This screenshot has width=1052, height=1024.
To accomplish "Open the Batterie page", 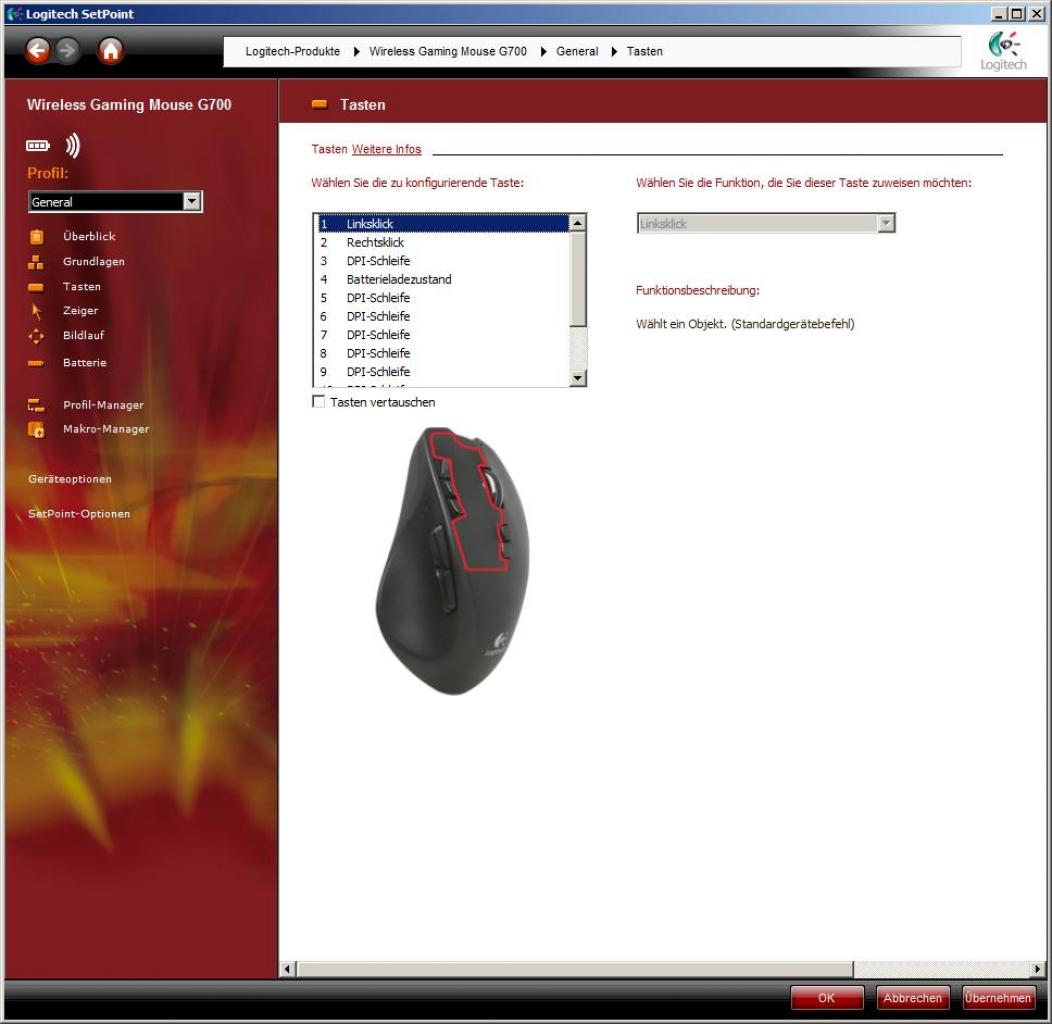I will pos(85,362).
